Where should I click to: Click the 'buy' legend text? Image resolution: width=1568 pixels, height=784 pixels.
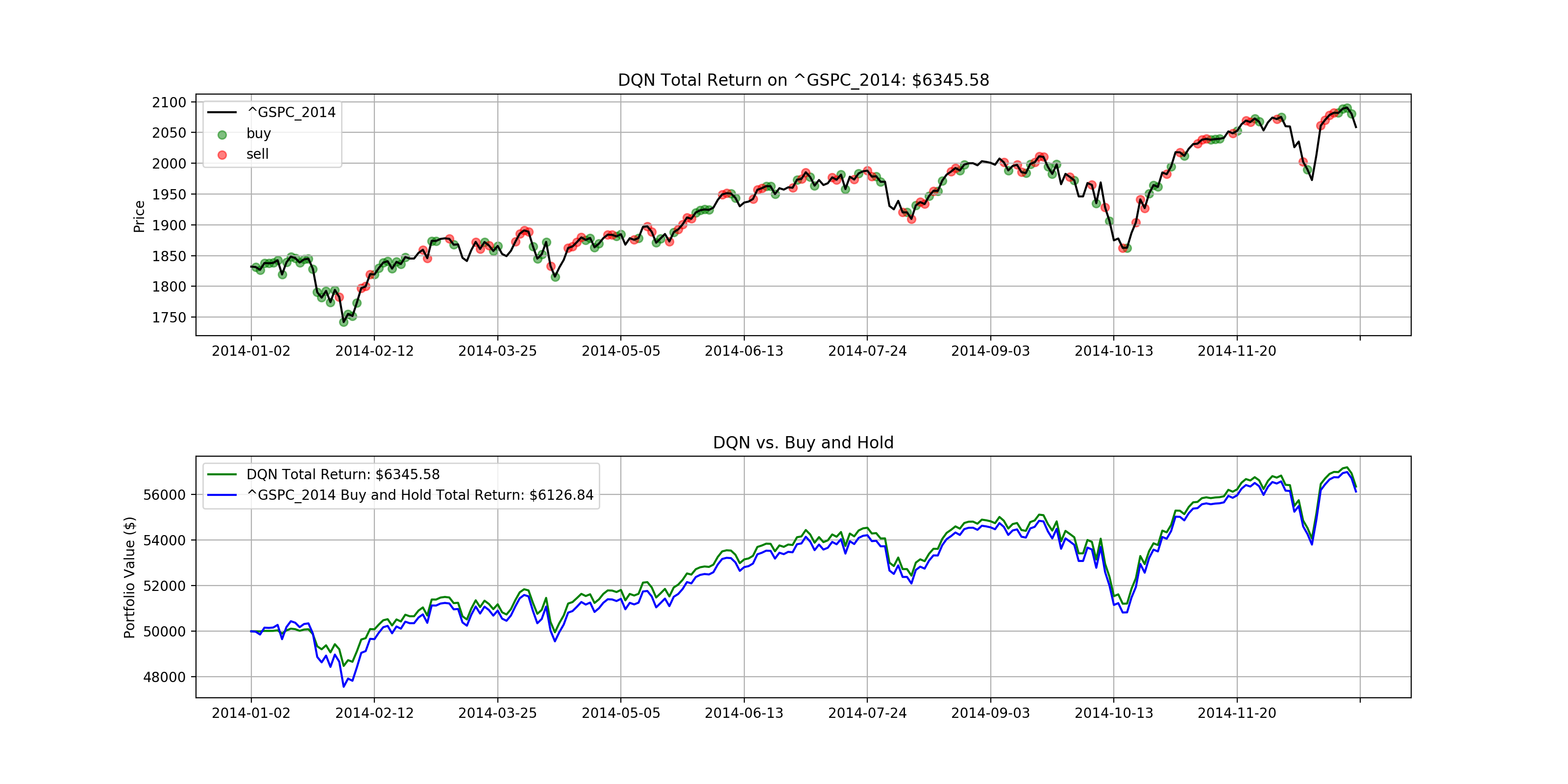(258, 133)
